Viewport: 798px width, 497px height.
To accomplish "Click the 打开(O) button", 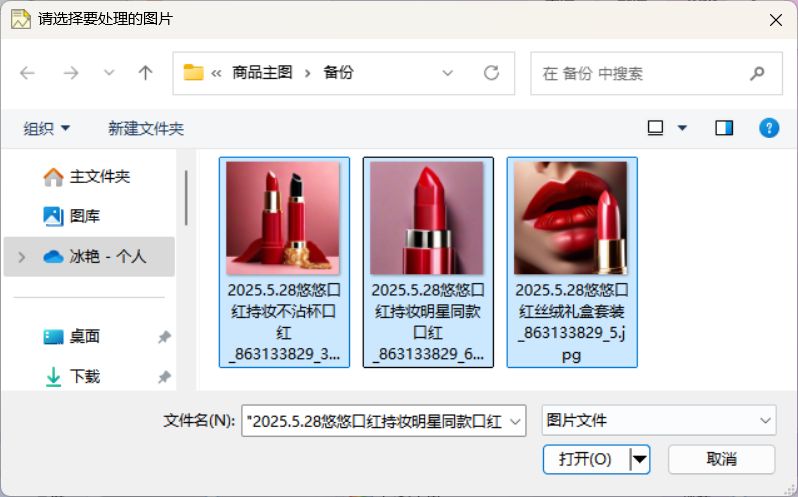I will pyautogui.click(x=585, y=459).
